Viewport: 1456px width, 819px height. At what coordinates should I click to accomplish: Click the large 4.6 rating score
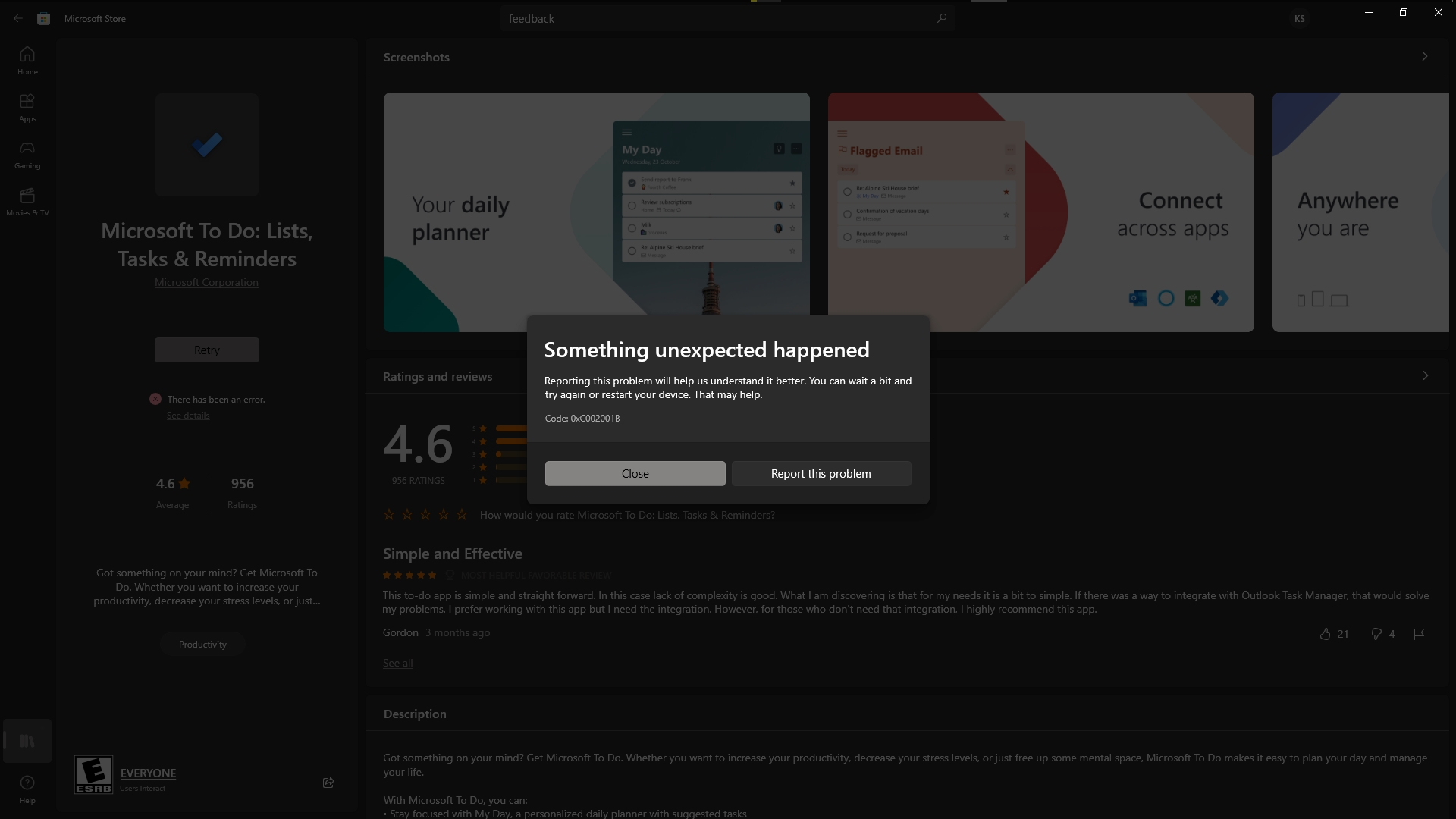click(418, 444)
